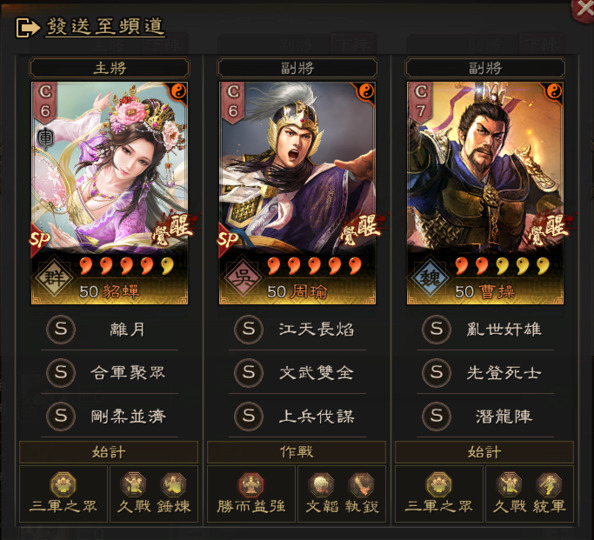The width and height of the screenshot is (594, 540).
Task: View the 離月 skill entry
Action: click(109, 329)
